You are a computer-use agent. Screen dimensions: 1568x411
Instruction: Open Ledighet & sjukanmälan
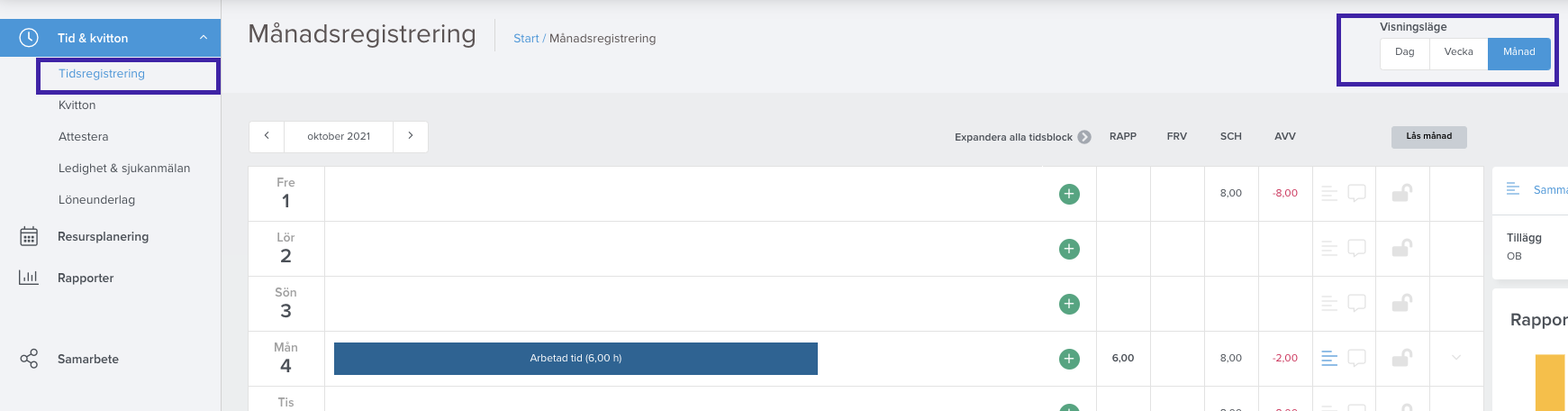pos(124,169)
